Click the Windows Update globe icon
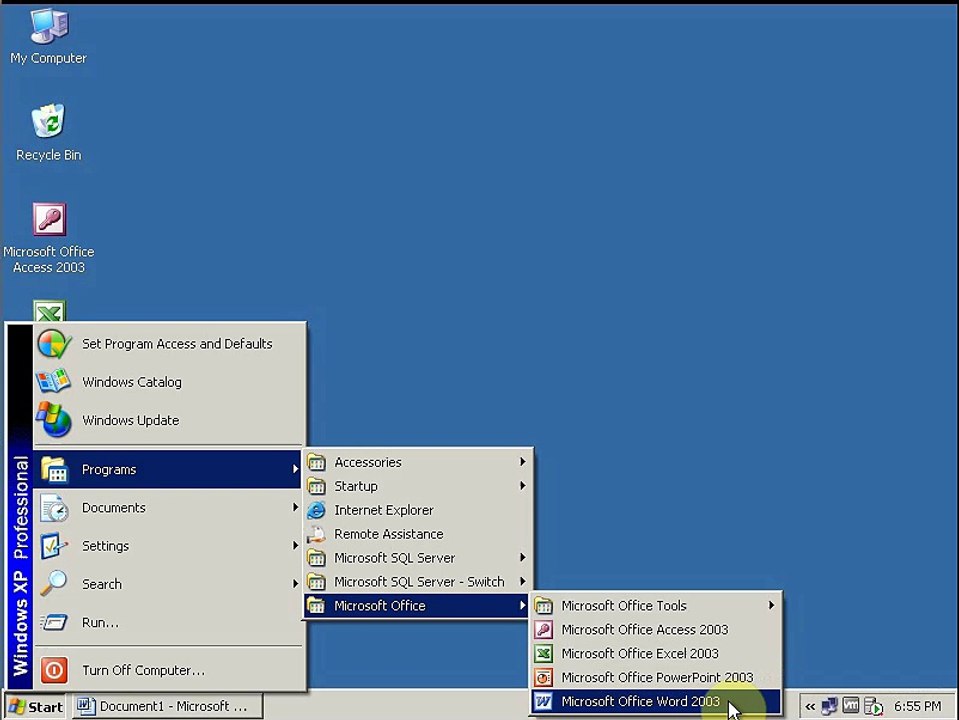The width and height of the screenshot is (959, 720). [54, 420]
